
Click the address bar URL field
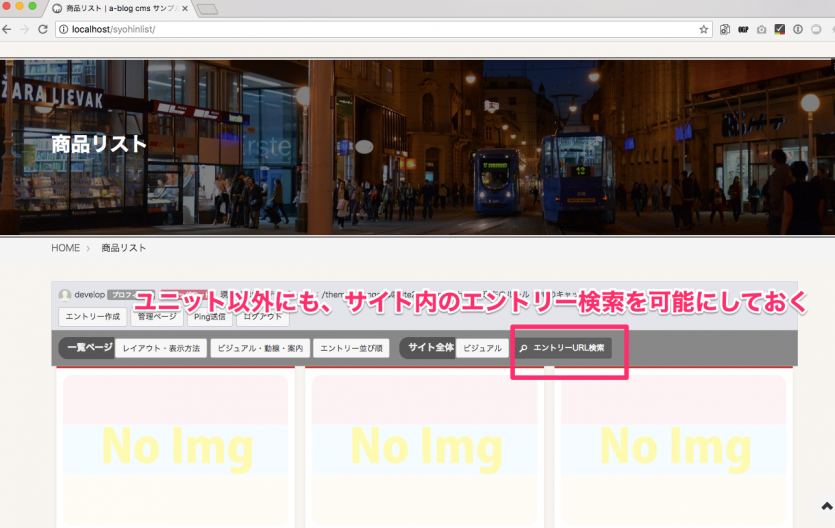click(380, 29)
